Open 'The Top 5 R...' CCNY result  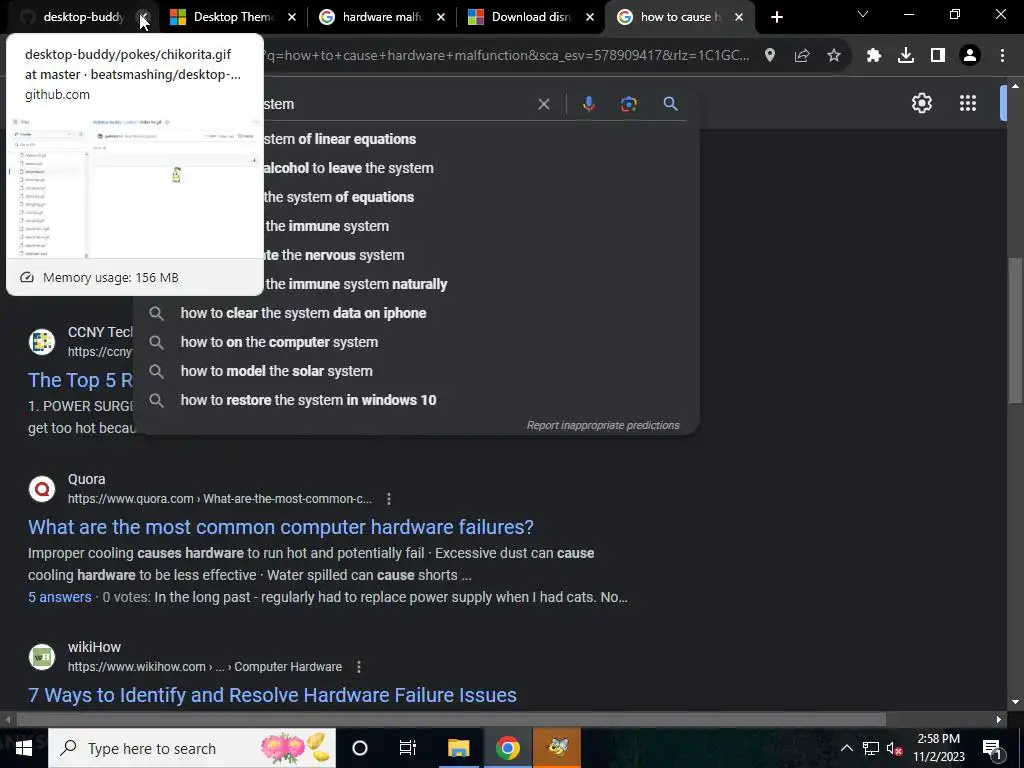tap(80, 380)
